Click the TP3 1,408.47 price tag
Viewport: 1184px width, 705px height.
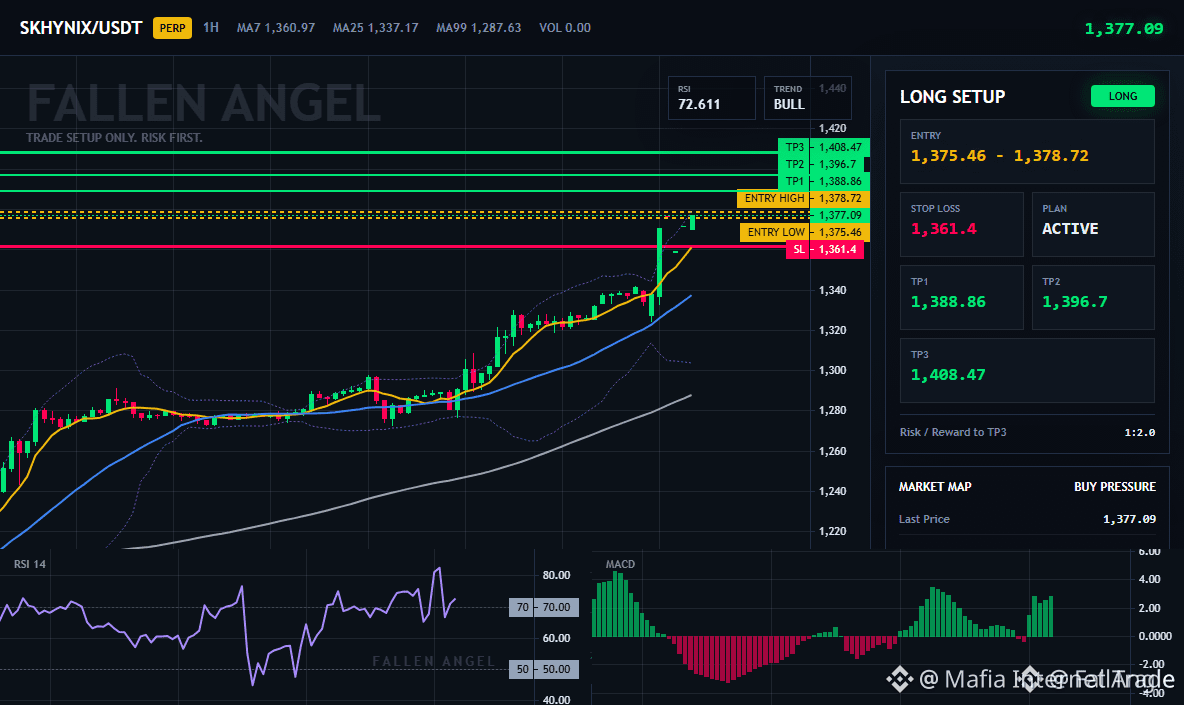click(x=824, y=147)
